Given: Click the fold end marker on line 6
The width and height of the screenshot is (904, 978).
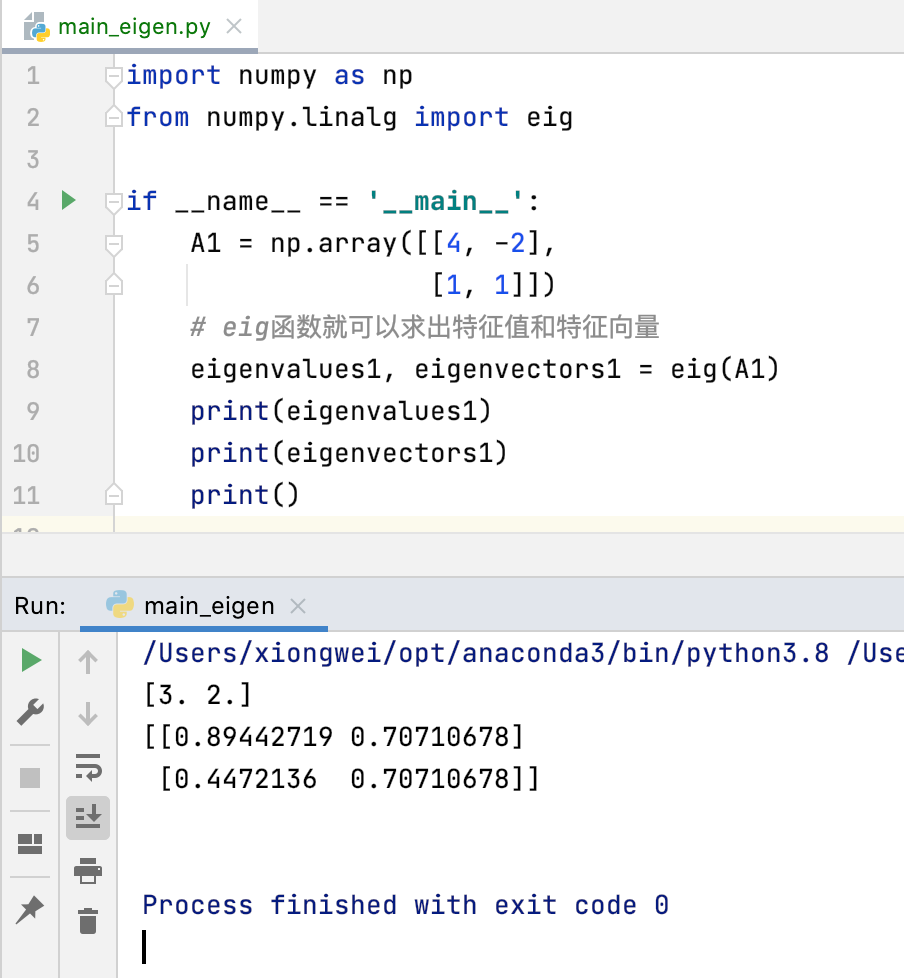Looking at the screenshot, I should [x=114, y=285].
